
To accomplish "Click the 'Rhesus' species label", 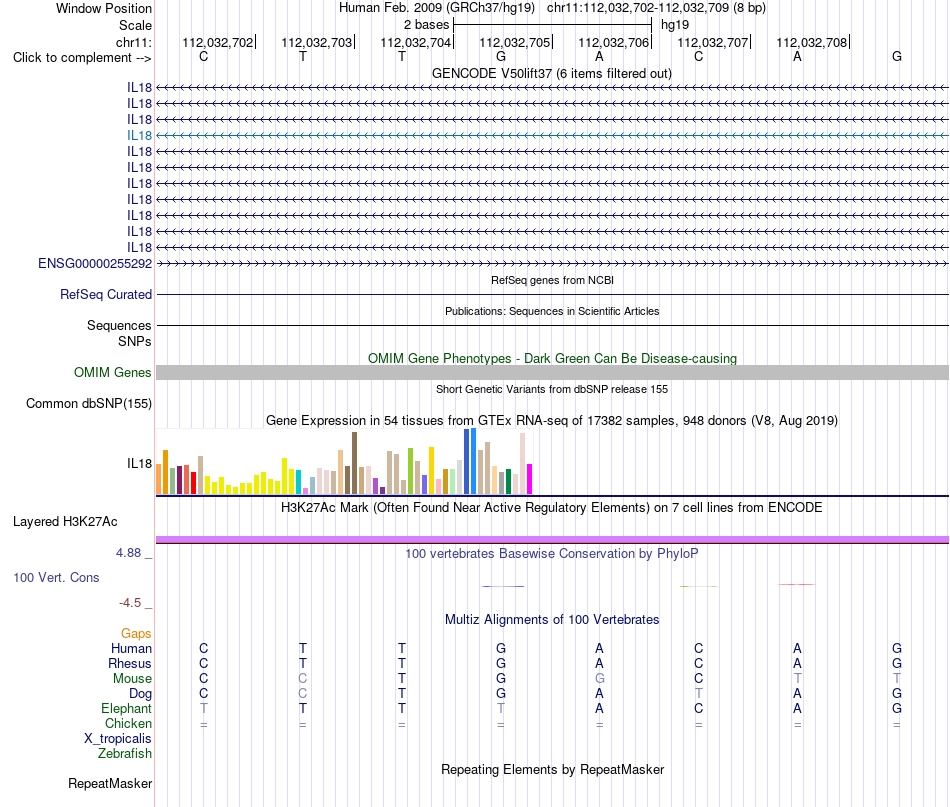I will coord(130,663).
